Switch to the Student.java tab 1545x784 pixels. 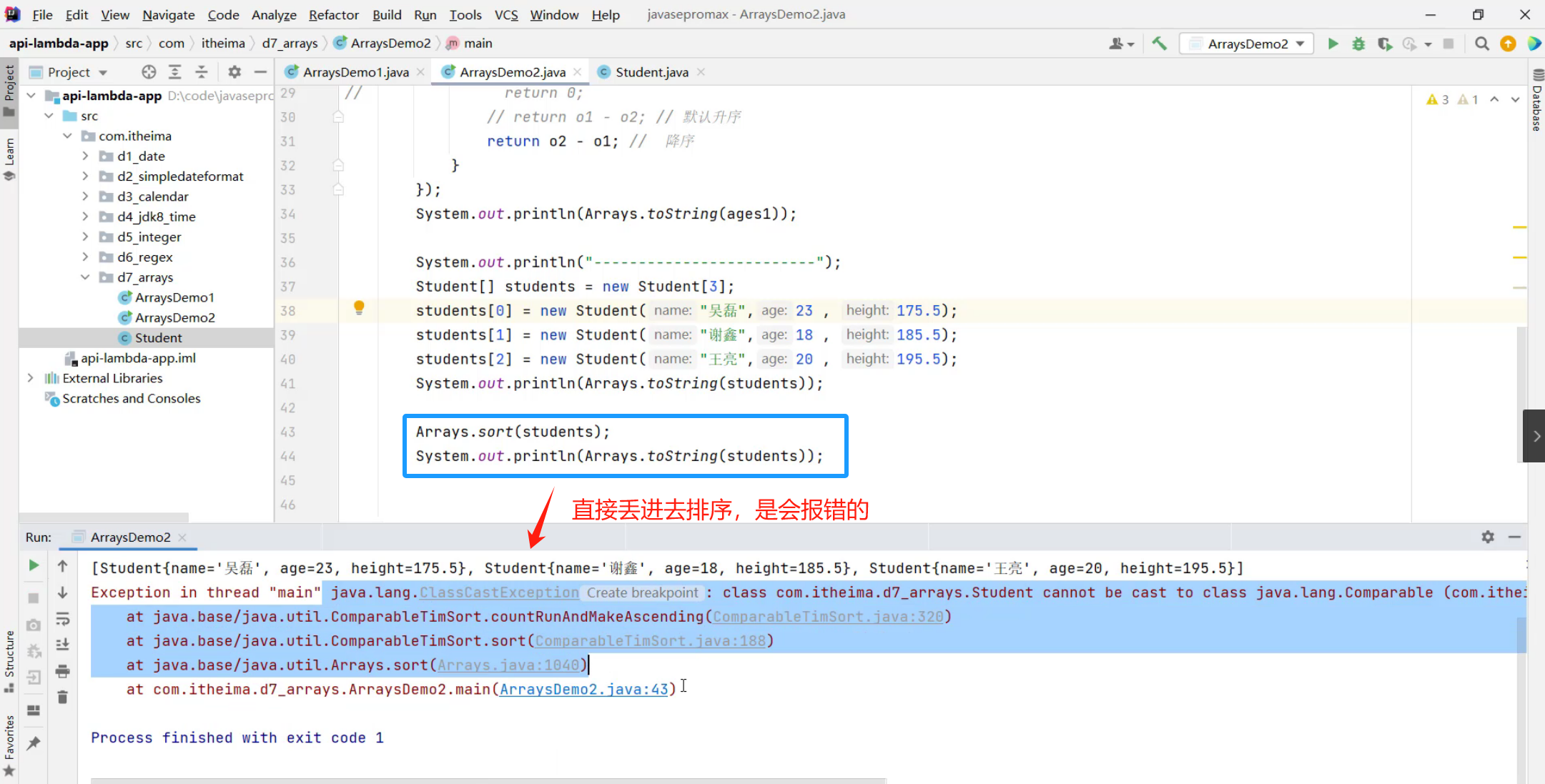click(651, 72)
